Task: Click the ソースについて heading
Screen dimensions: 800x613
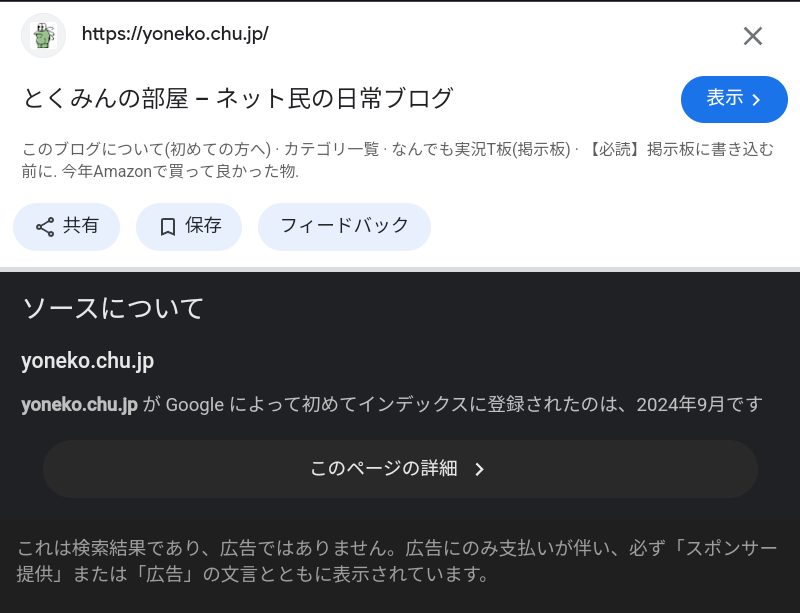Action: tap(112, 308)
